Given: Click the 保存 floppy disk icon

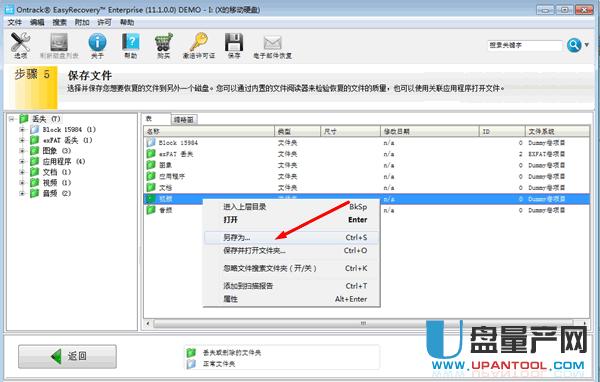Looking at the screenshot, I should coord(234,42).
